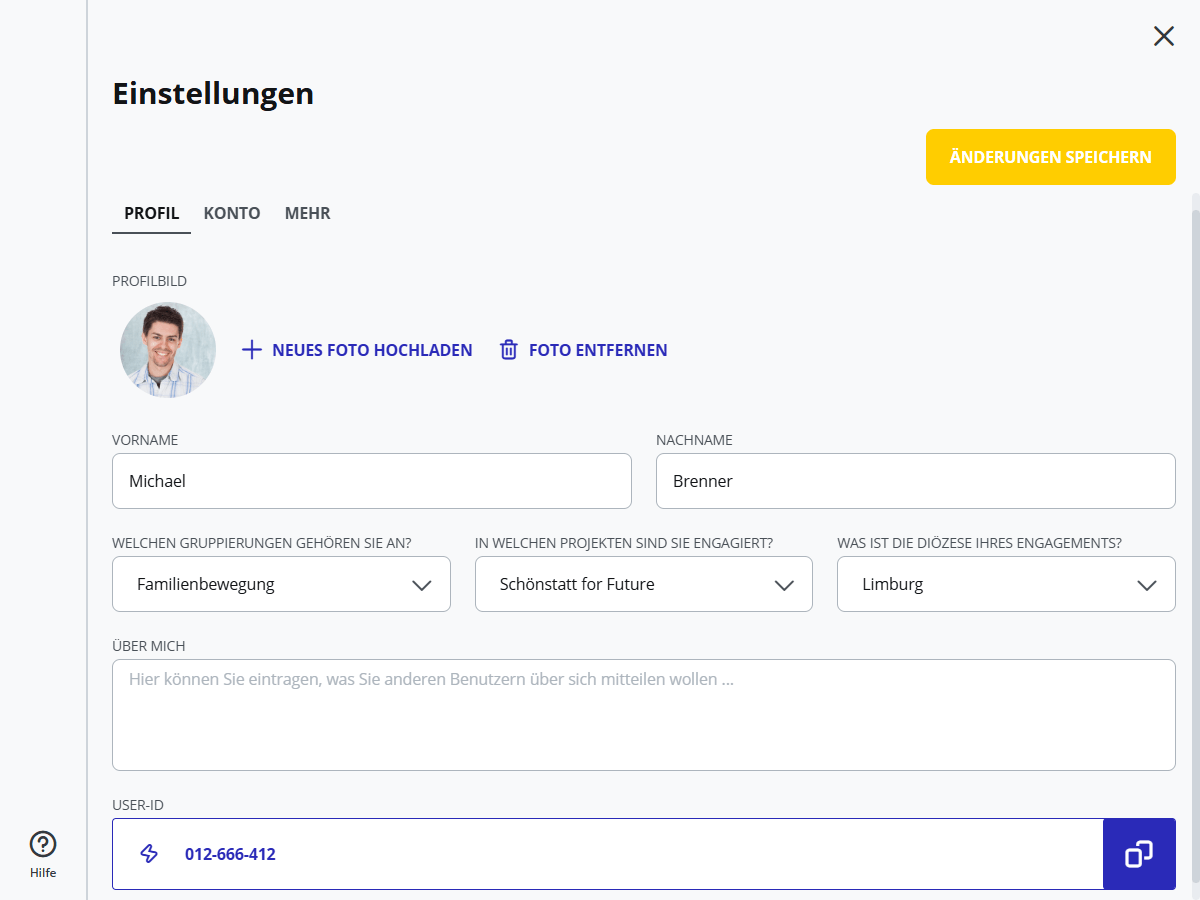Open the Mehr tab
This screenshot has width=1200, height=900.
pyautogui.click(x=307, y=213)
